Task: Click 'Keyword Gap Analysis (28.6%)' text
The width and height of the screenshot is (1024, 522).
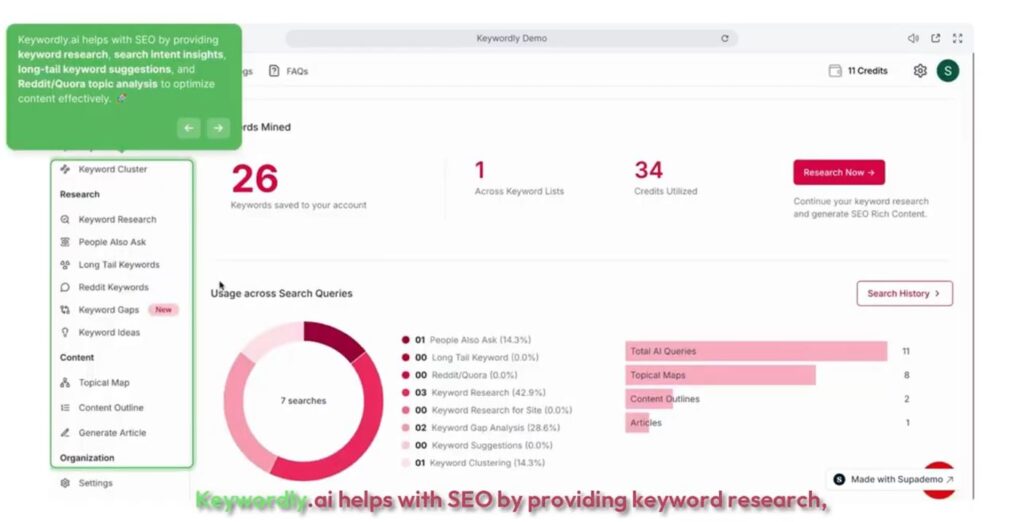Action: point(496,428)
